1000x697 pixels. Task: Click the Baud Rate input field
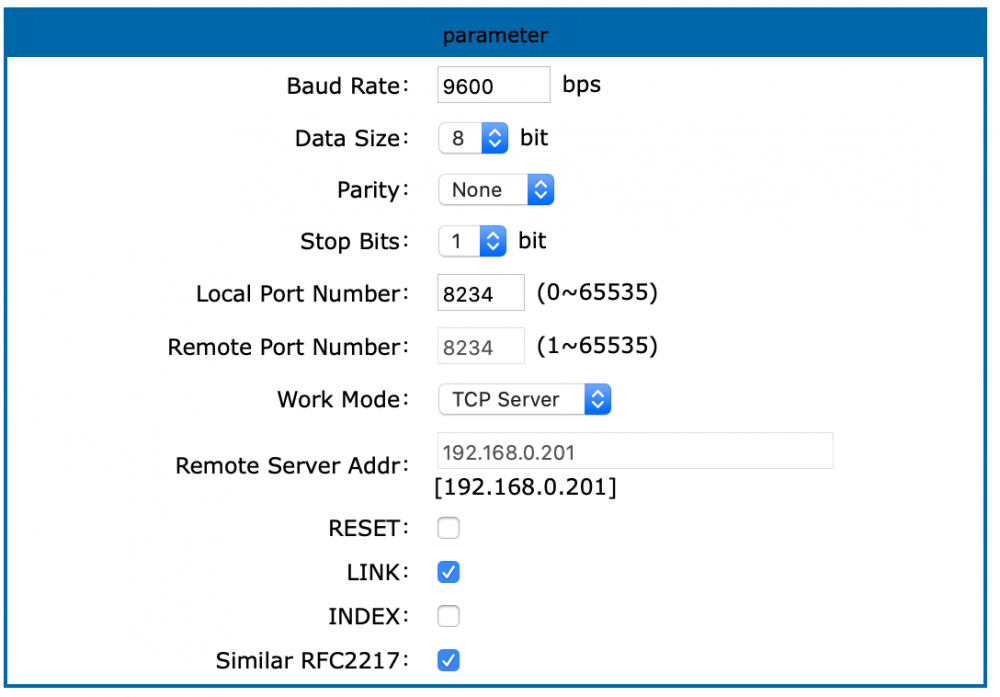pyautogui.click(x=493, y=85)
